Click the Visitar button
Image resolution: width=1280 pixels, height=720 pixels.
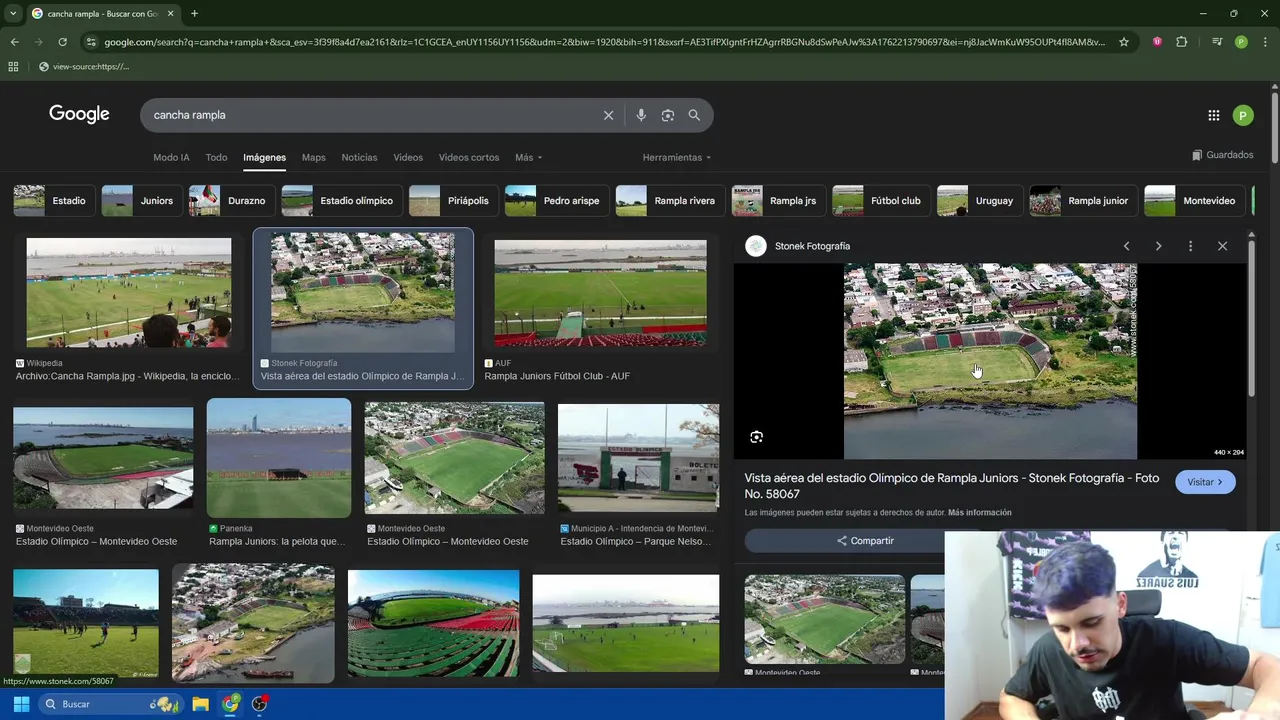pyautogui.click(x=1205, y=482)
